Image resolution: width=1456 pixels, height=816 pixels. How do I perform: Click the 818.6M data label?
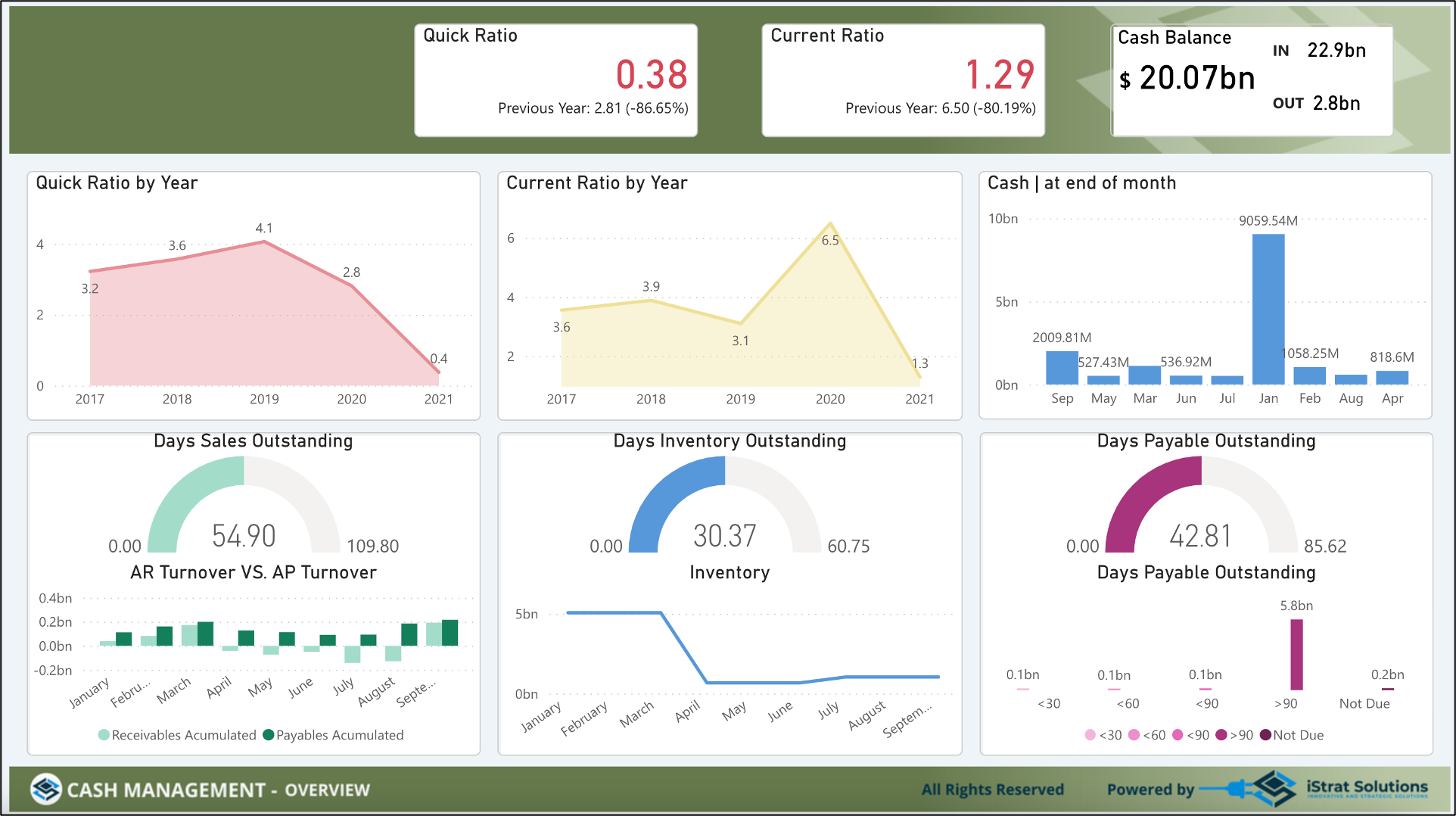[x=1392, y=357]
